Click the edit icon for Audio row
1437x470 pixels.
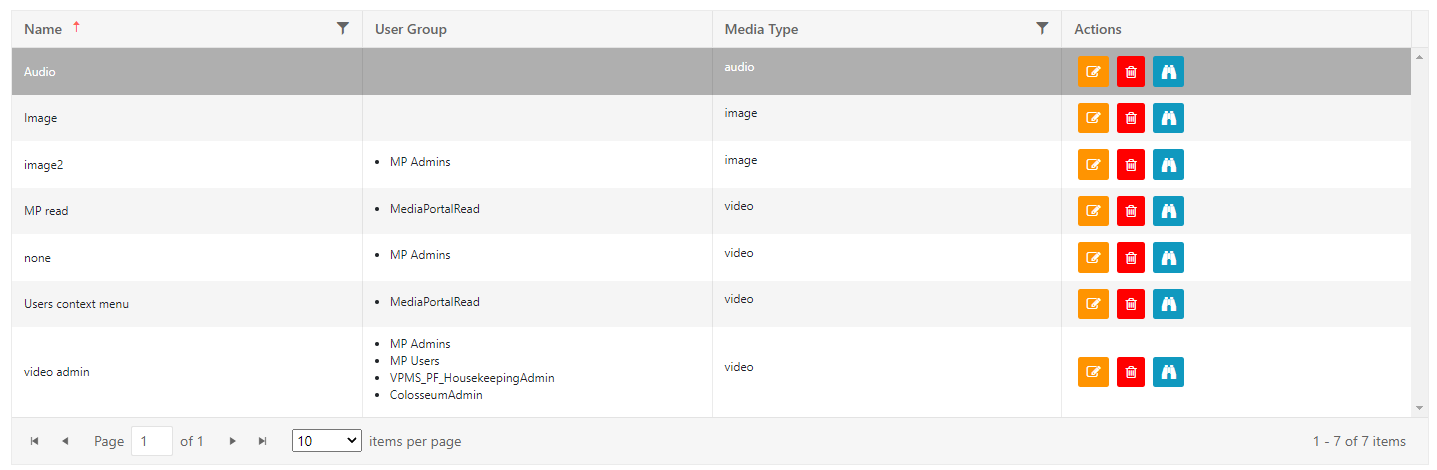click(1093, 72)
